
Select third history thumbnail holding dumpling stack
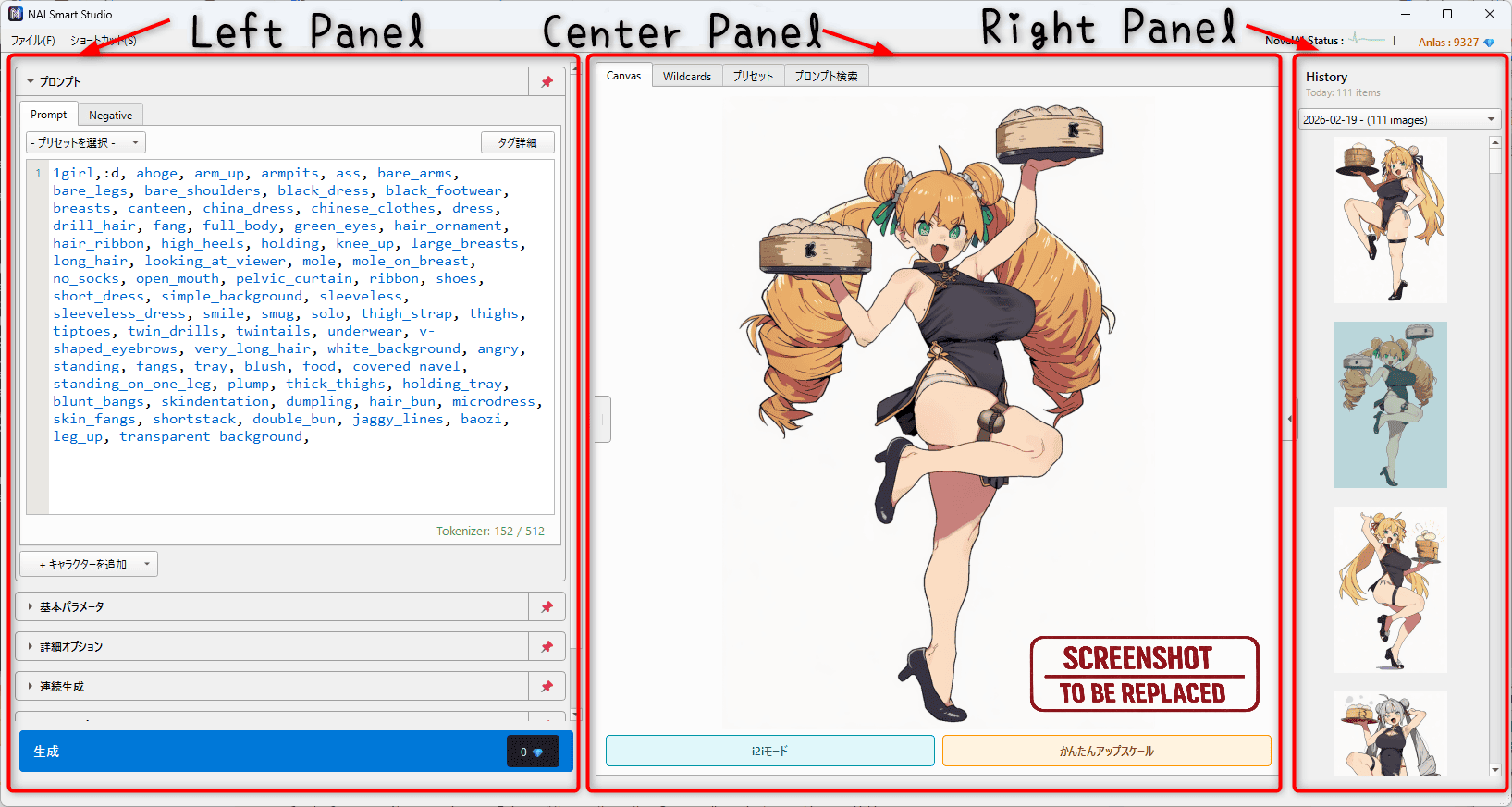pyautogui.click(x=1390, y=590)
